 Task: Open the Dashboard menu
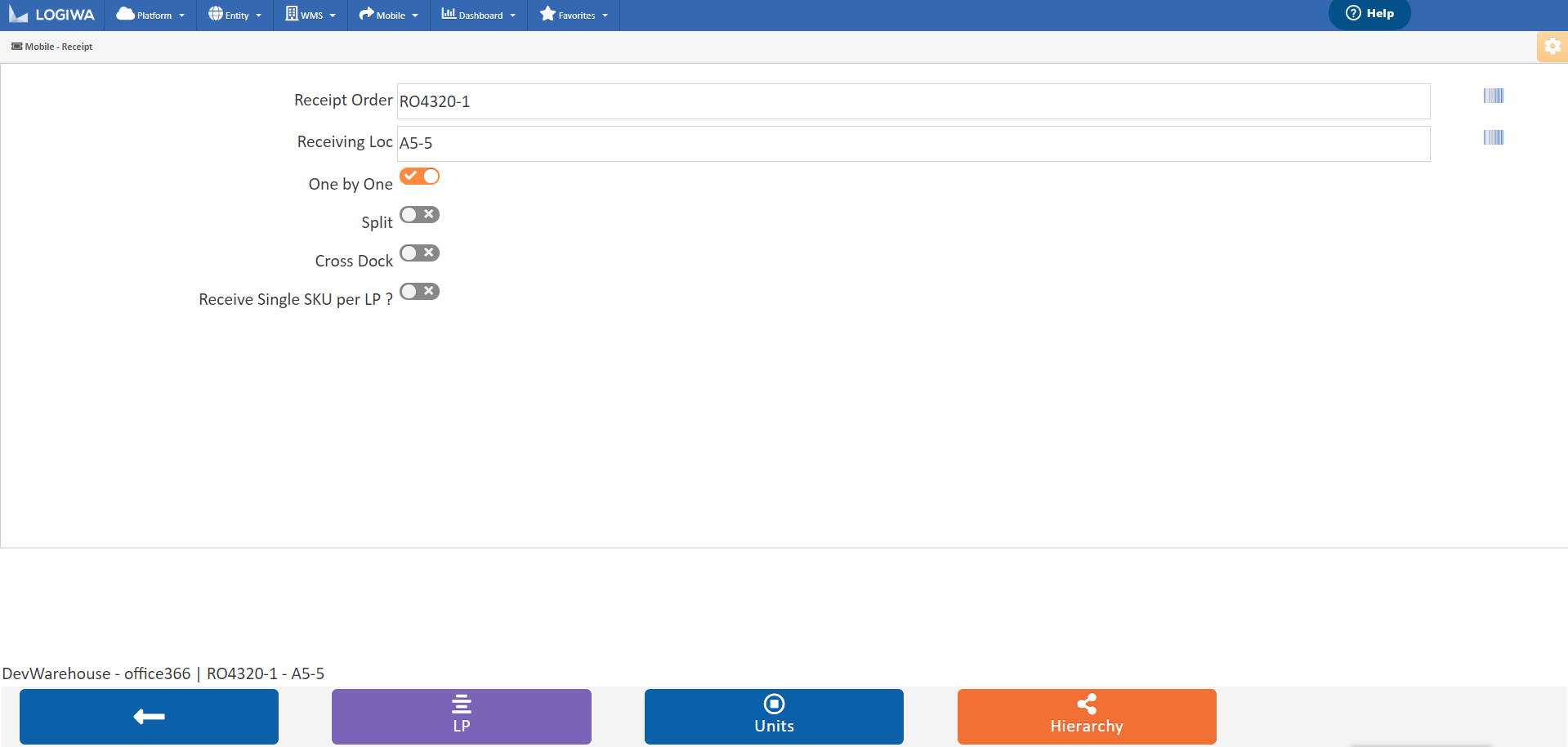(479, 15)
